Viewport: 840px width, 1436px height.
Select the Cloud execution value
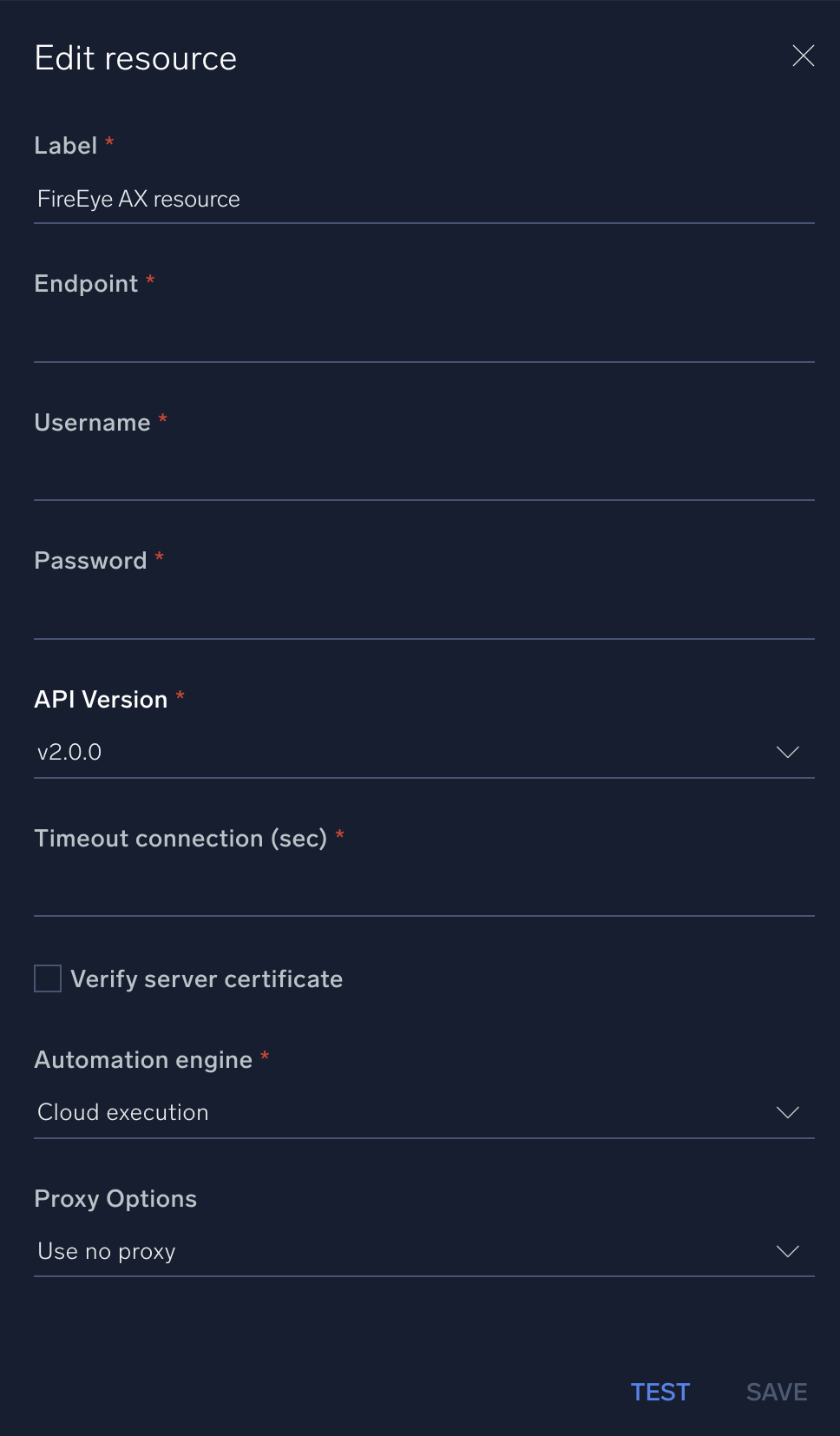point(122,1112)
